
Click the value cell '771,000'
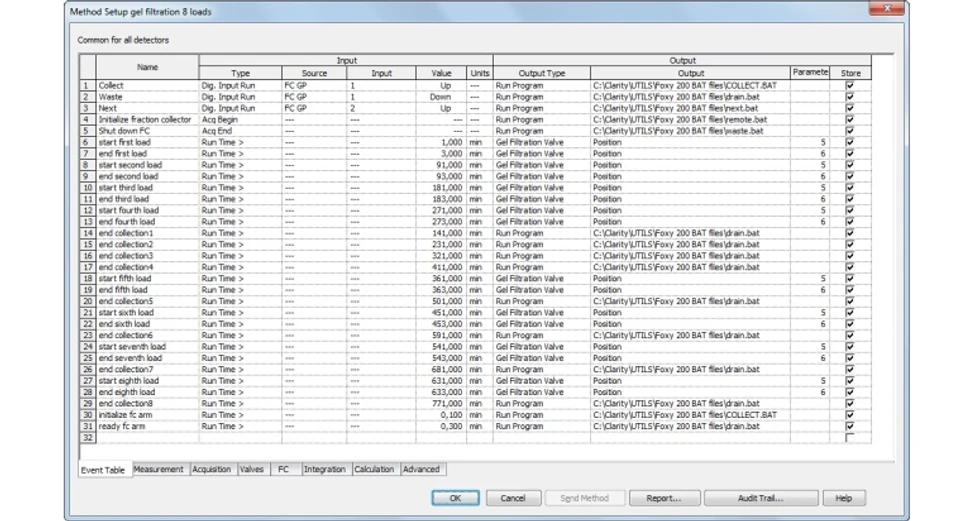point(441,403)
